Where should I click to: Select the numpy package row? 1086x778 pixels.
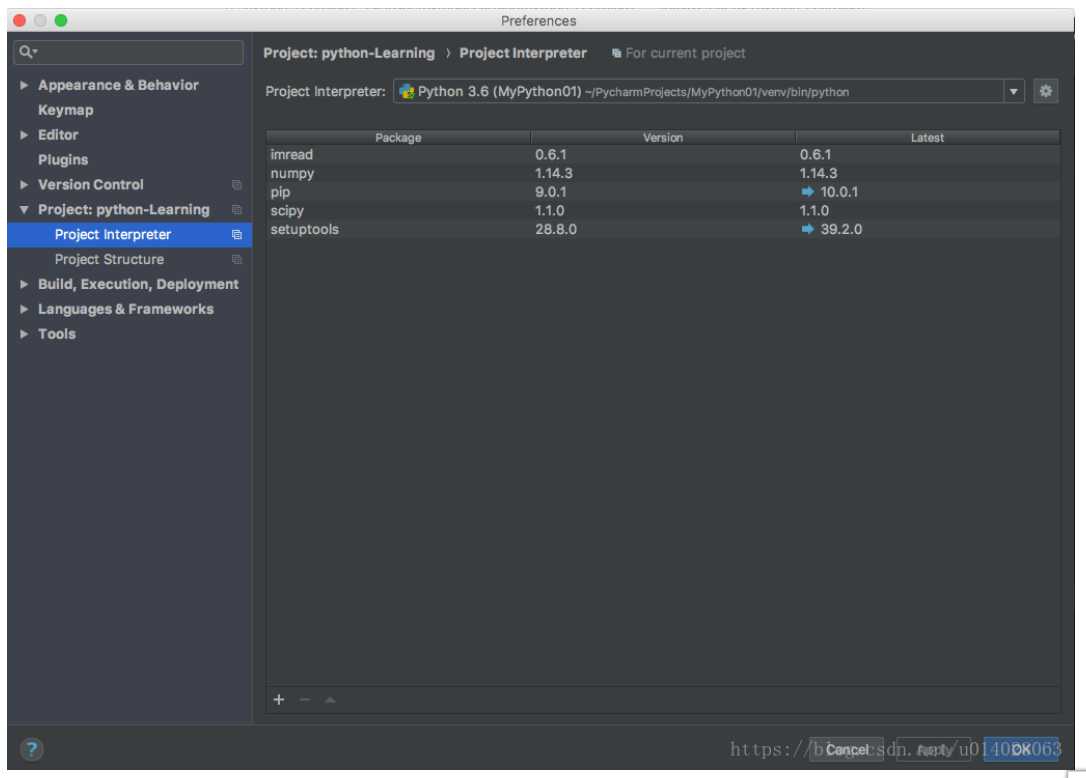663,173
